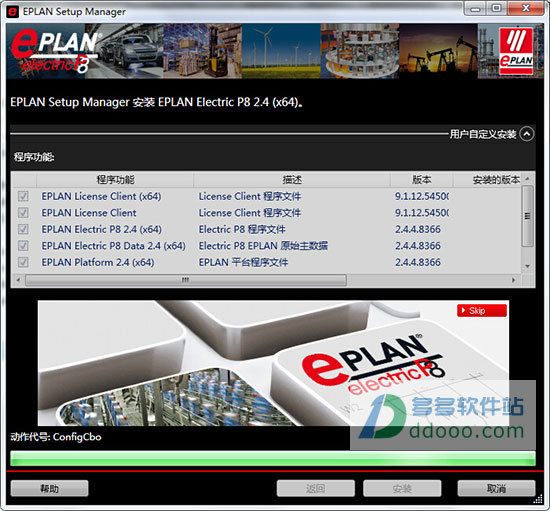Click the 返回 back button
The width and height of the screenshot is (550, 511).
coord(315,488)
